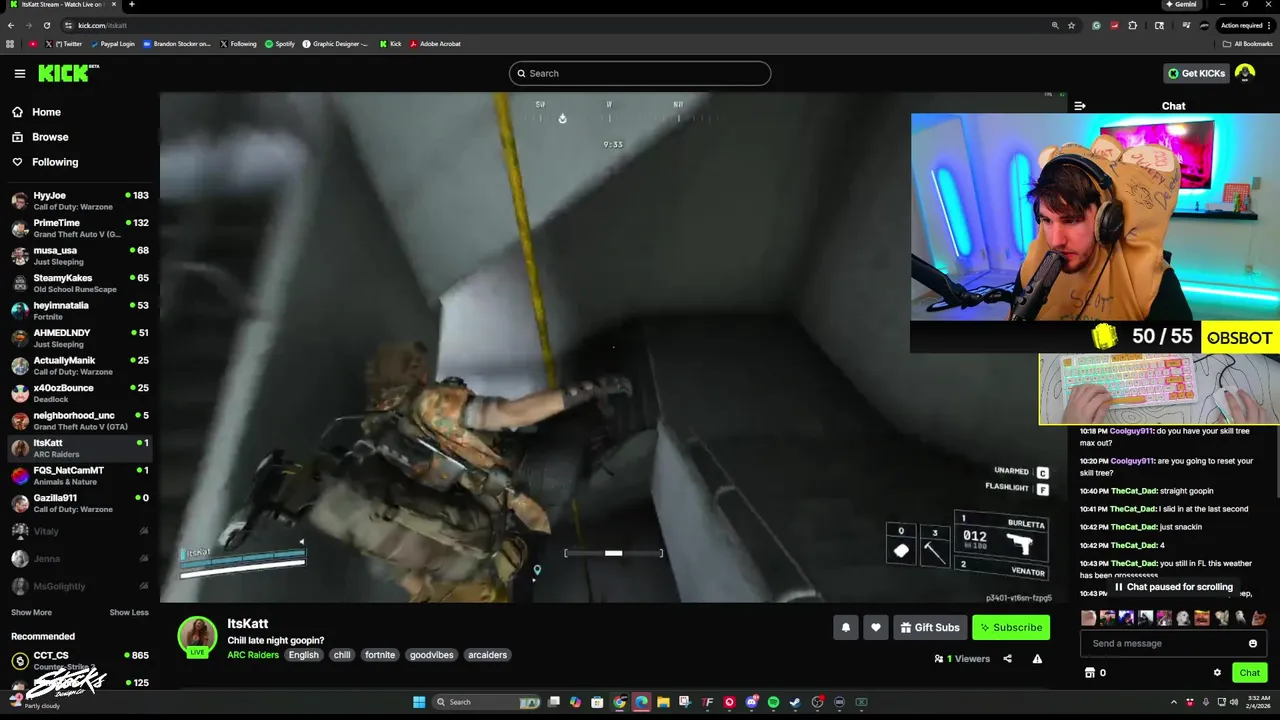This screenshot has height=720, width=1280.
Task: Toggle the follow heart button
Action: [x=876, y=627]
